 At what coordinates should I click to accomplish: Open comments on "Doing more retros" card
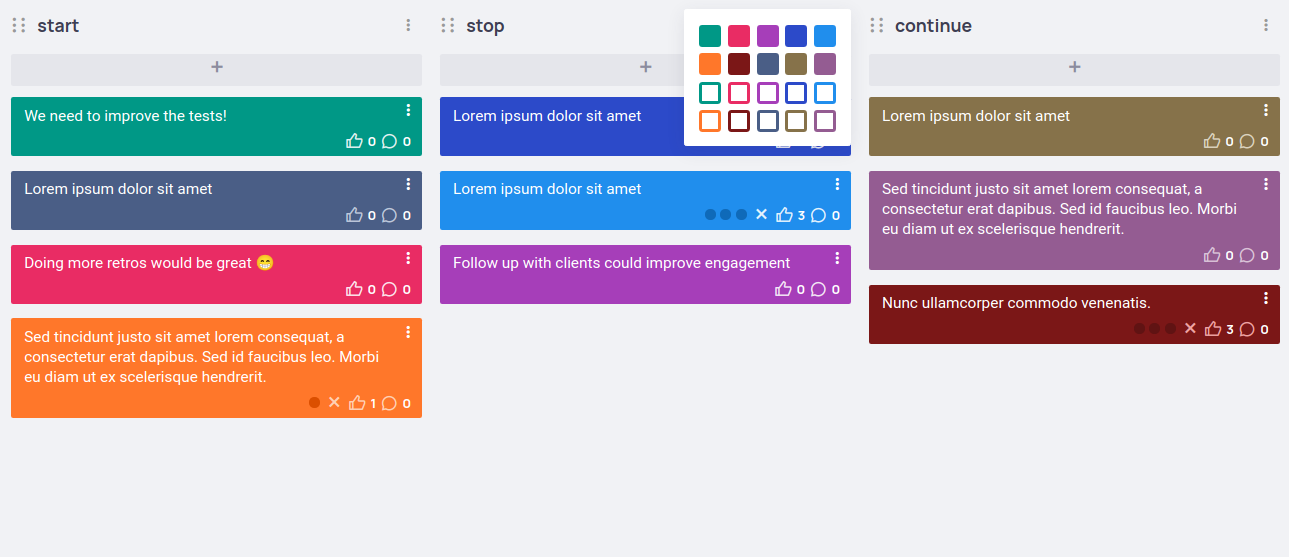[389, 289]
